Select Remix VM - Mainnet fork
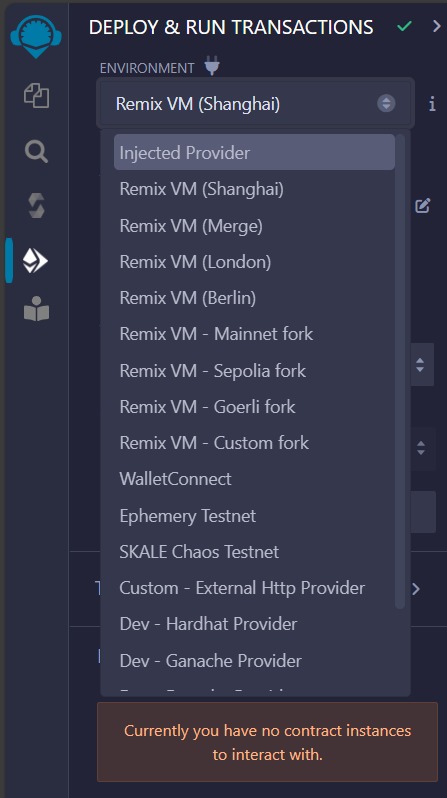Viewport: 447px width, 798px height. [x=254, y=334]
